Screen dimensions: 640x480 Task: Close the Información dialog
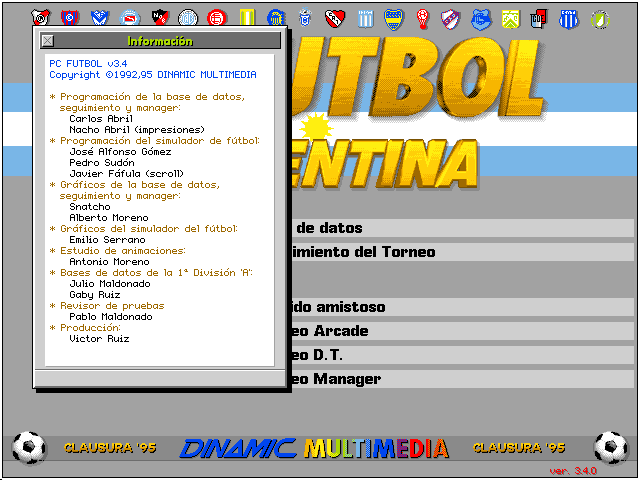(x=48, y=40)
